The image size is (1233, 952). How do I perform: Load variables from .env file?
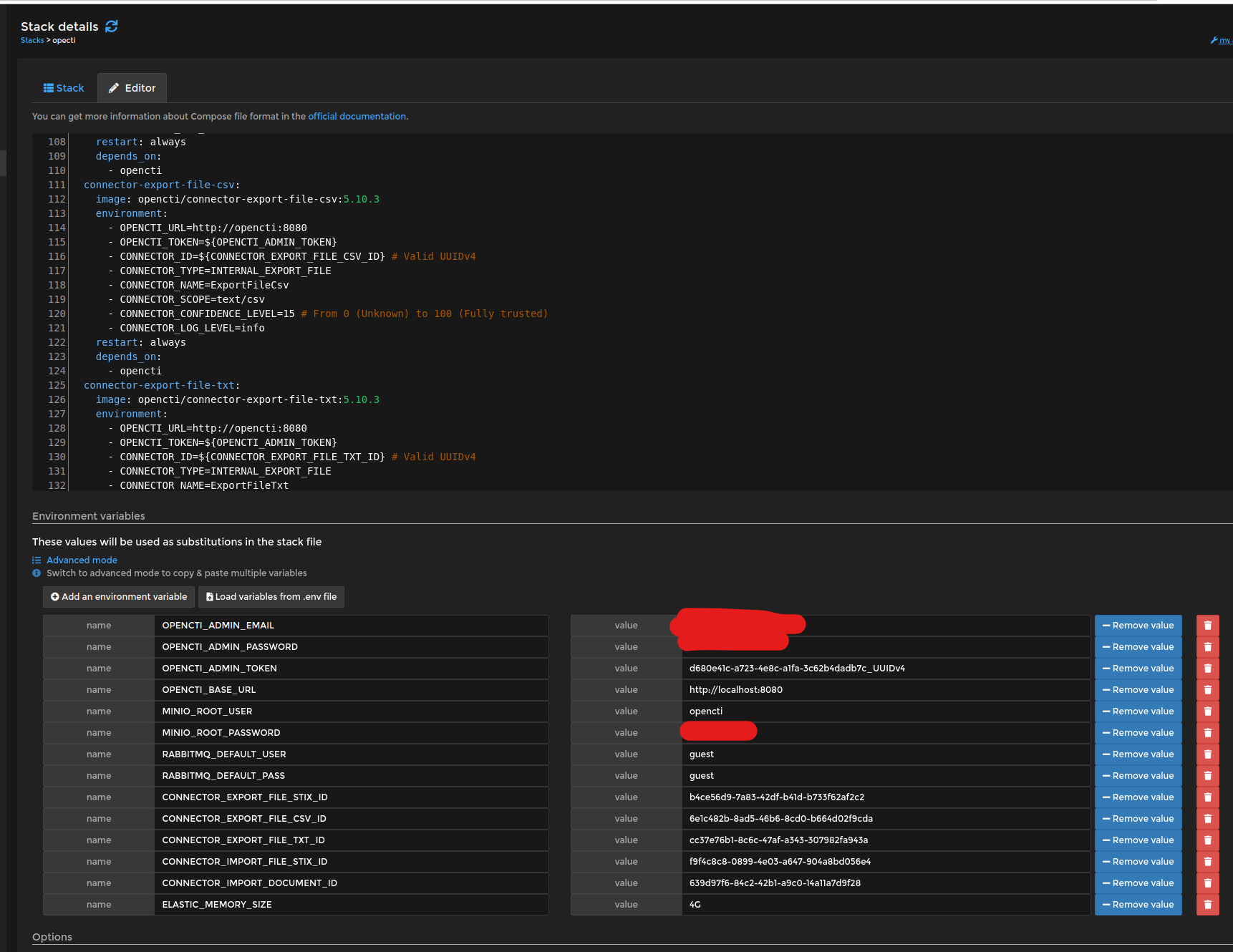[271, 596]
